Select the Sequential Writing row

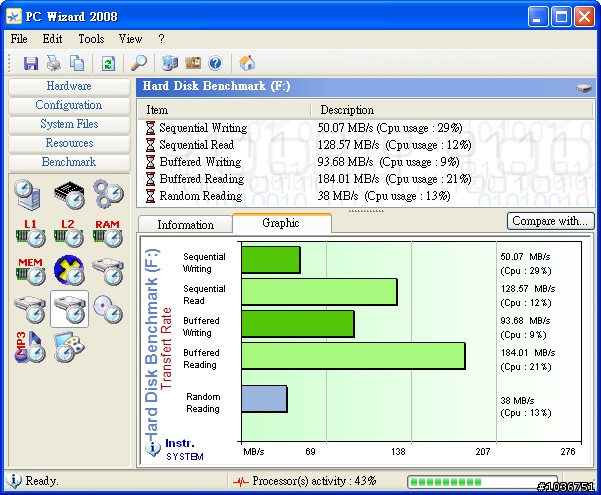point(366,128)
